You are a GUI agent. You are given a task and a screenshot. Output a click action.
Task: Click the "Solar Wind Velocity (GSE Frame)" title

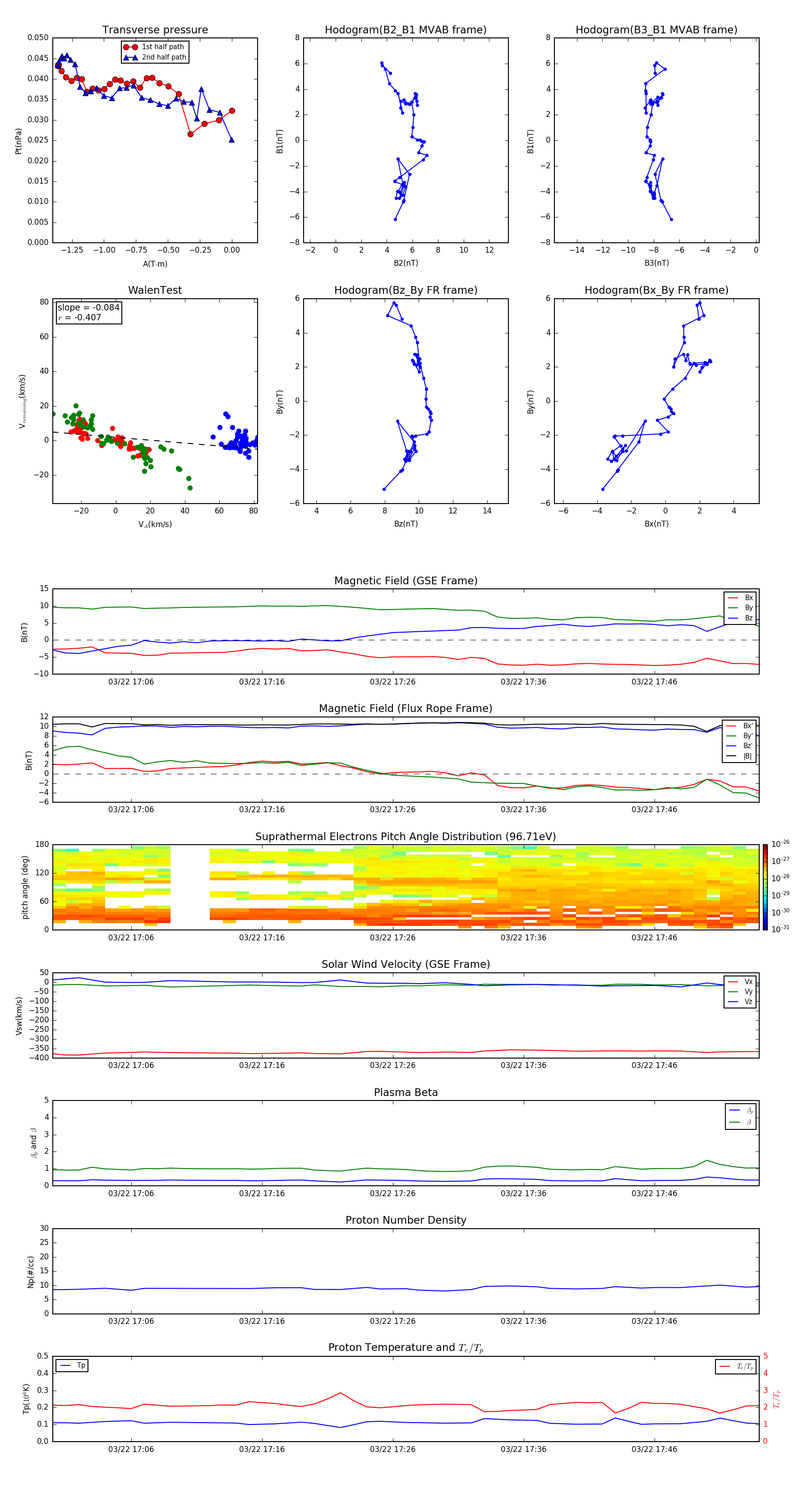click(406, 965)
